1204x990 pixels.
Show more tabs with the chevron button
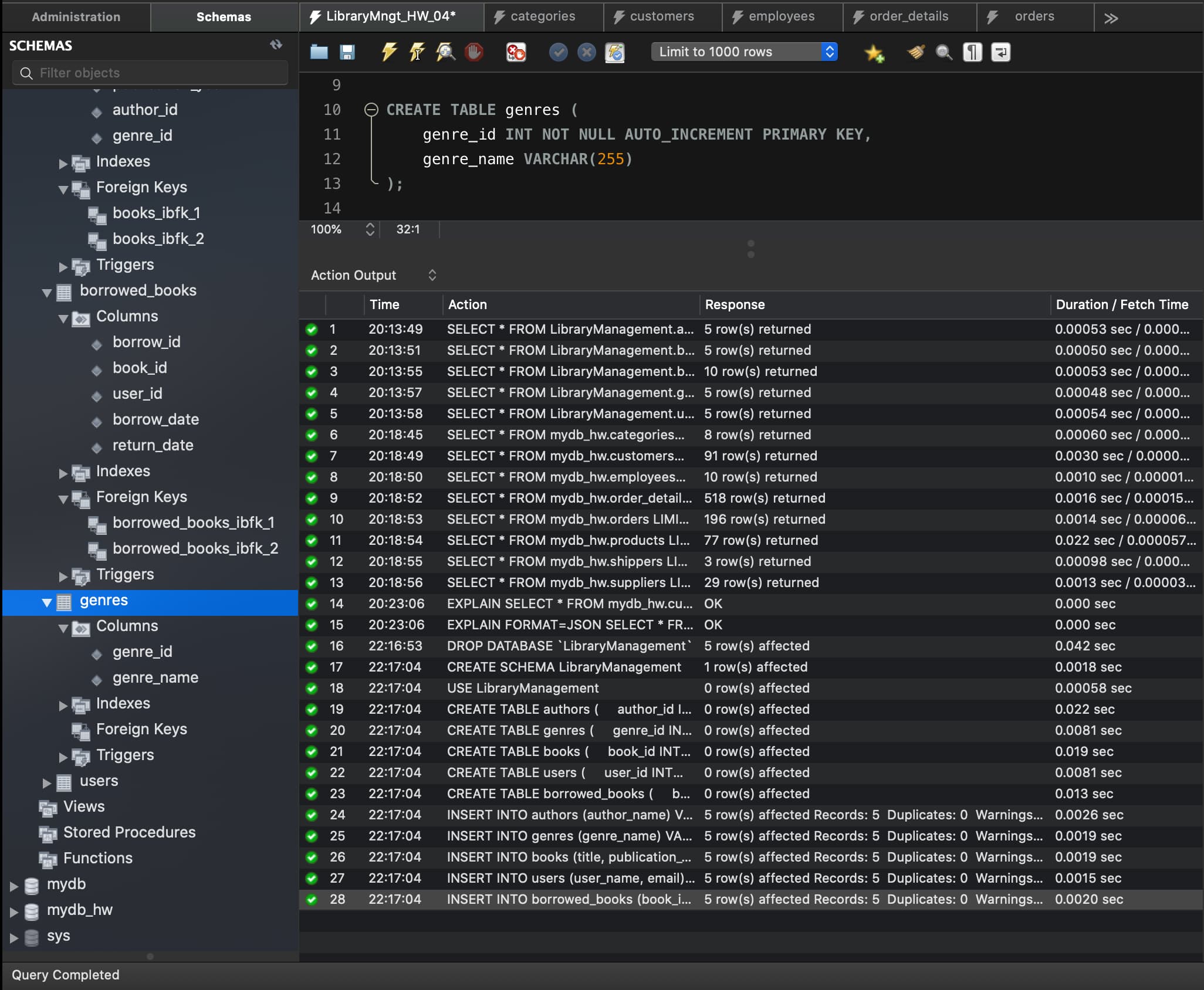(x=1111, y=18)
